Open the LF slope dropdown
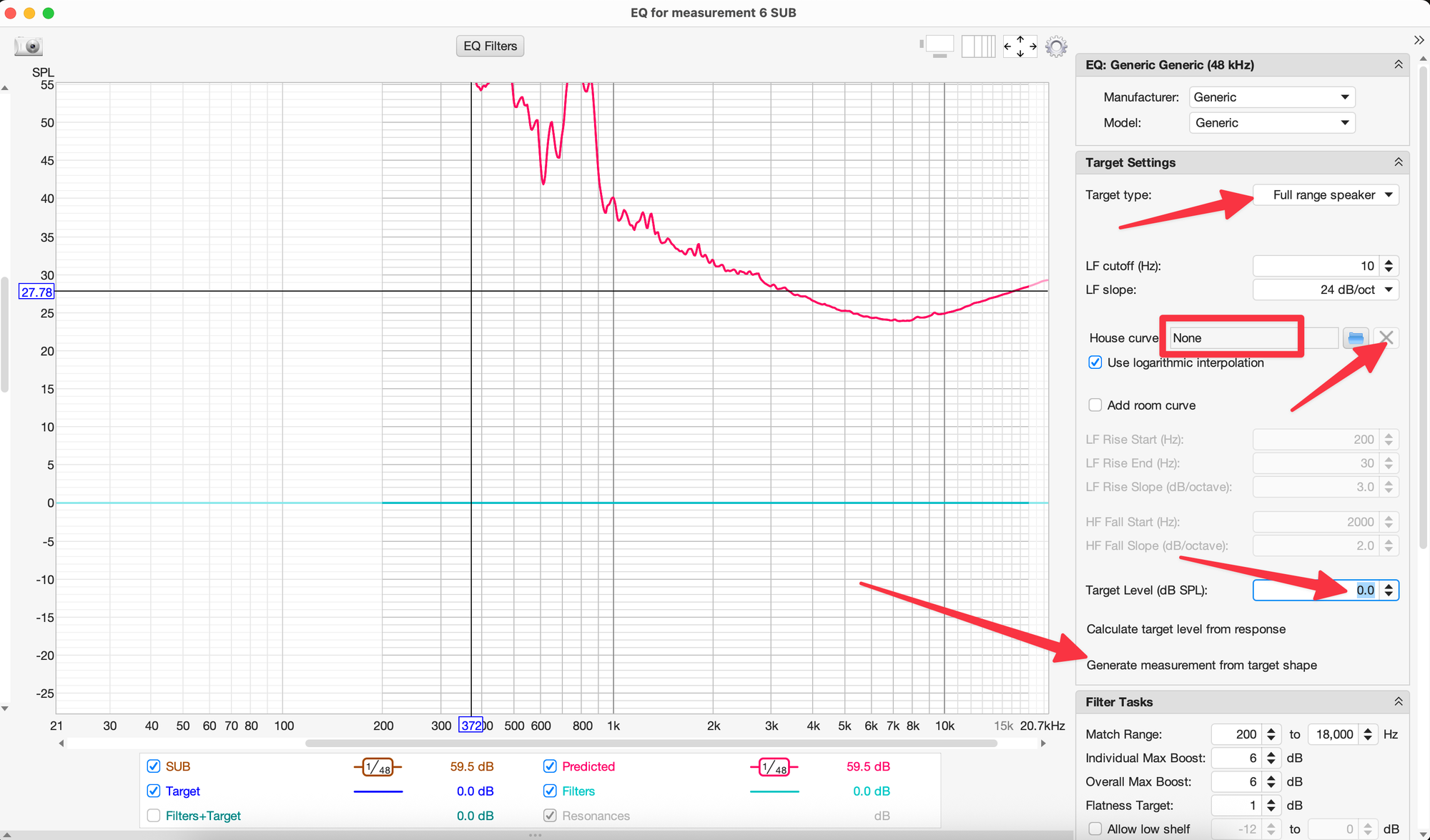The width and height of the screenshot is (1430, 840). [x=1326, y=290]
